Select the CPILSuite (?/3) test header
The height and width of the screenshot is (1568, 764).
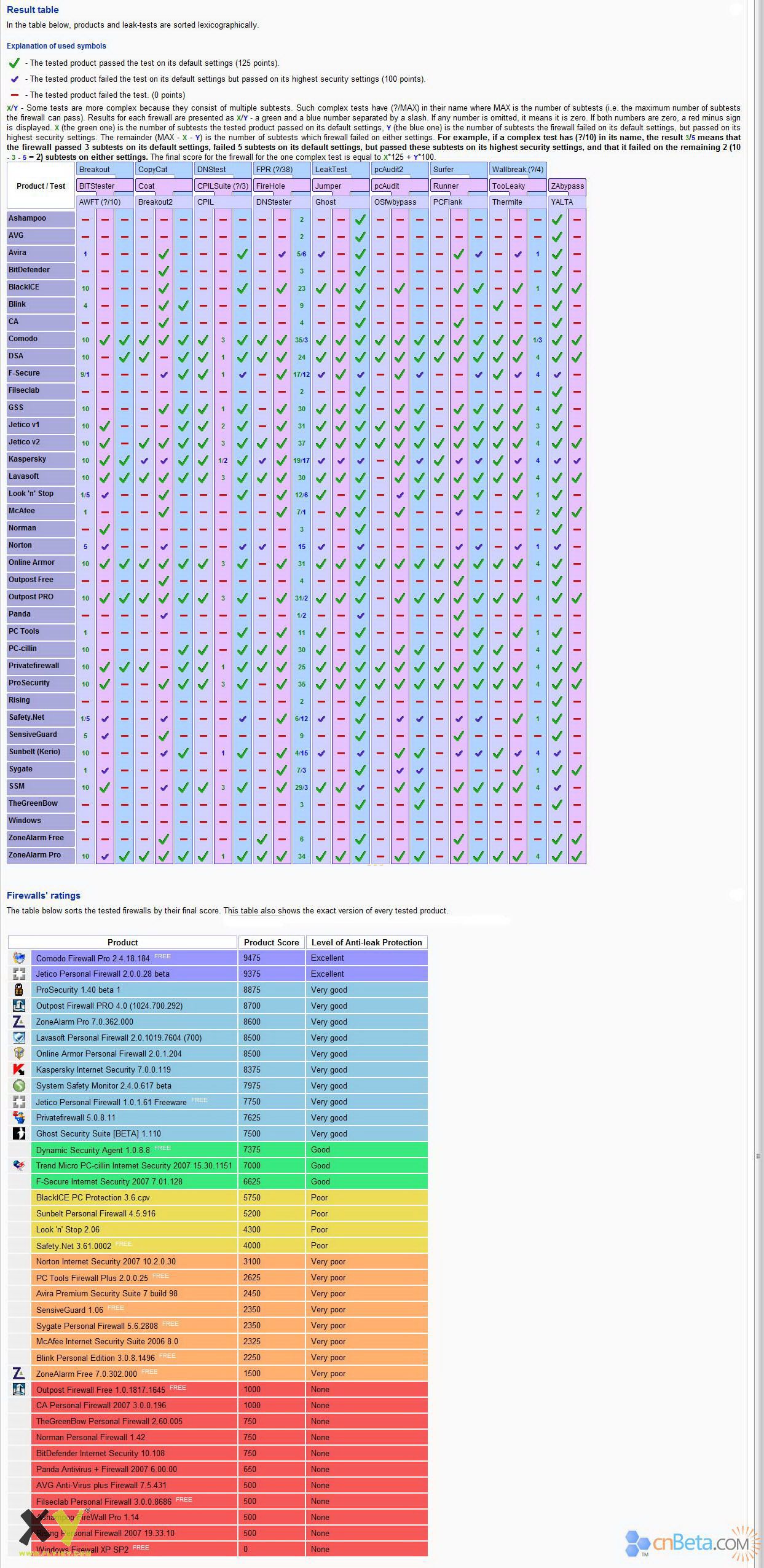(223, 186)
